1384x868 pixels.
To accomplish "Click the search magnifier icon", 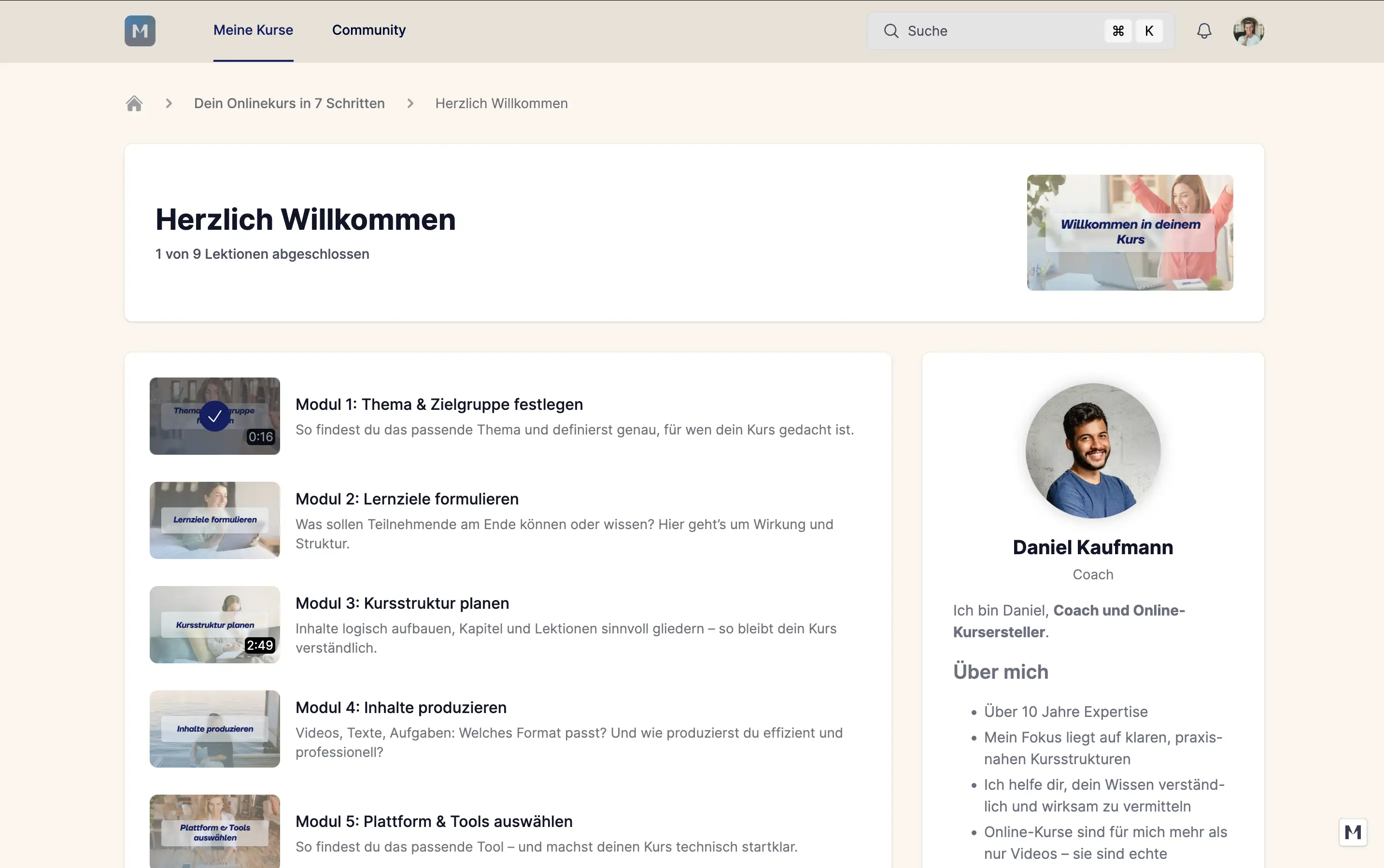I will click(890, 31).
